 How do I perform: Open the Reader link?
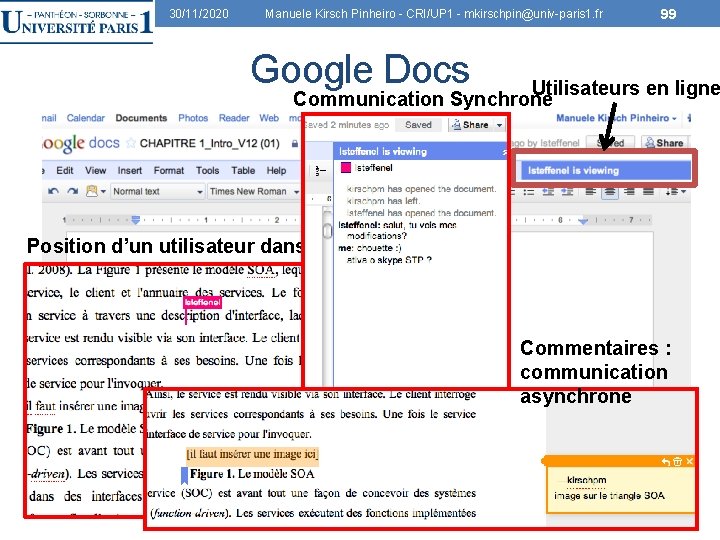(234, 118)
